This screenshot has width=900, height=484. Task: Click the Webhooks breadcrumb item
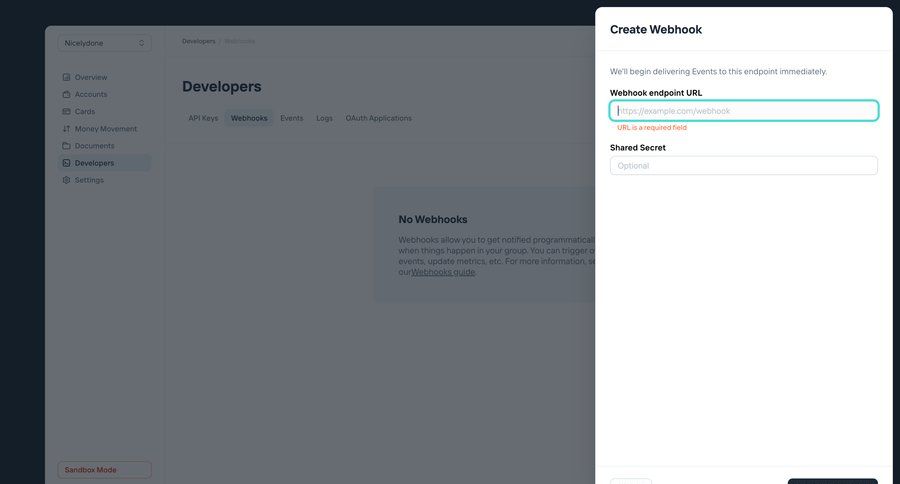tap(239, 41)
